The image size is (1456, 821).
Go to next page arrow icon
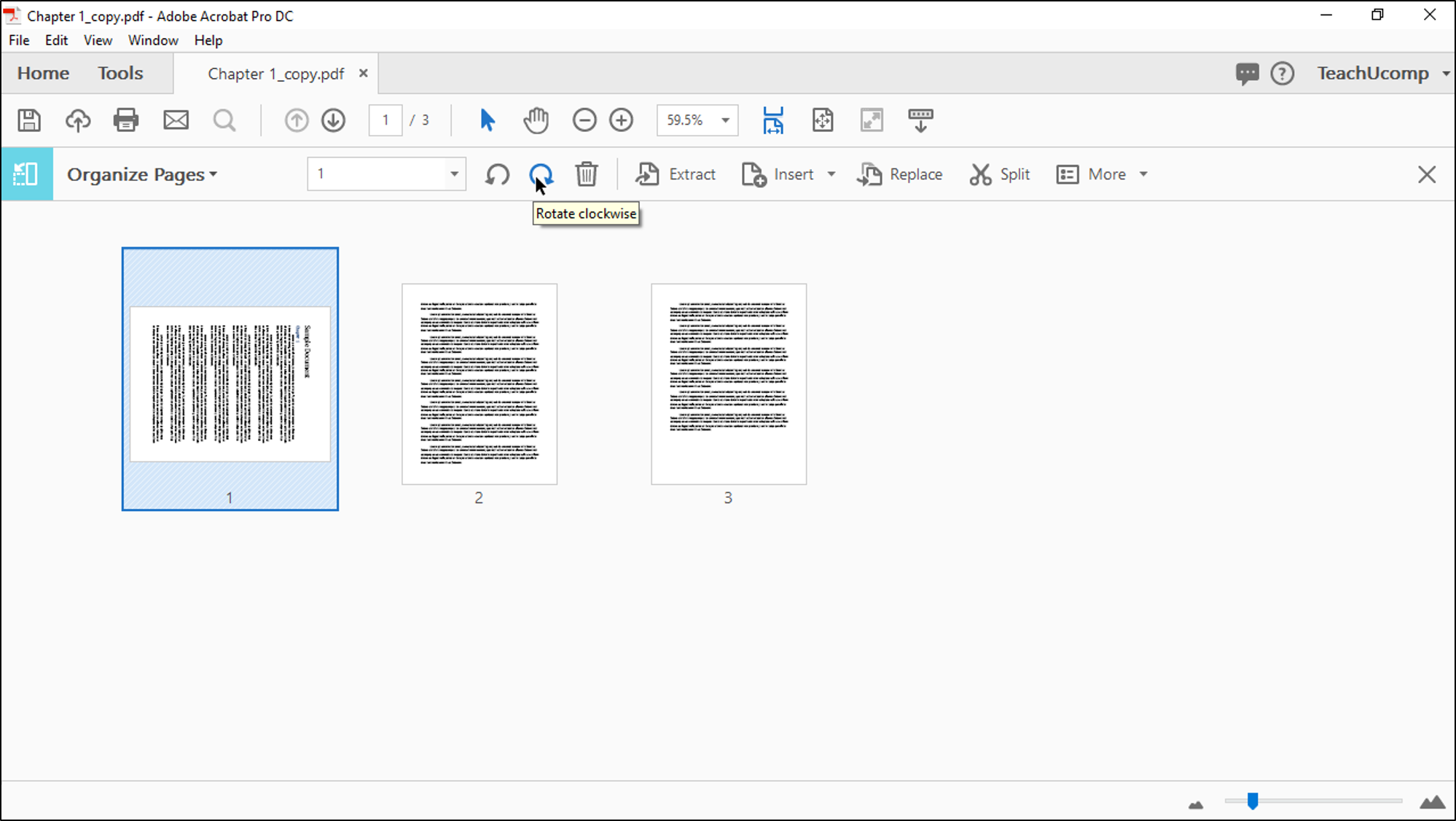[x=334, y=120]
